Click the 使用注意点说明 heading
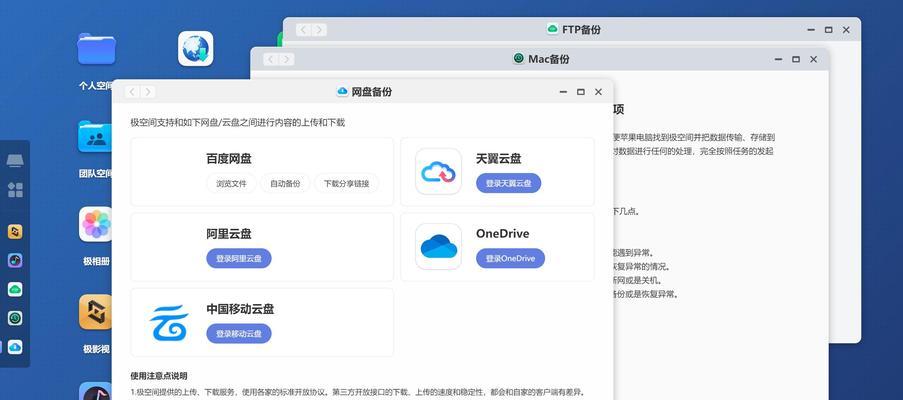 [x=159, y=376]
